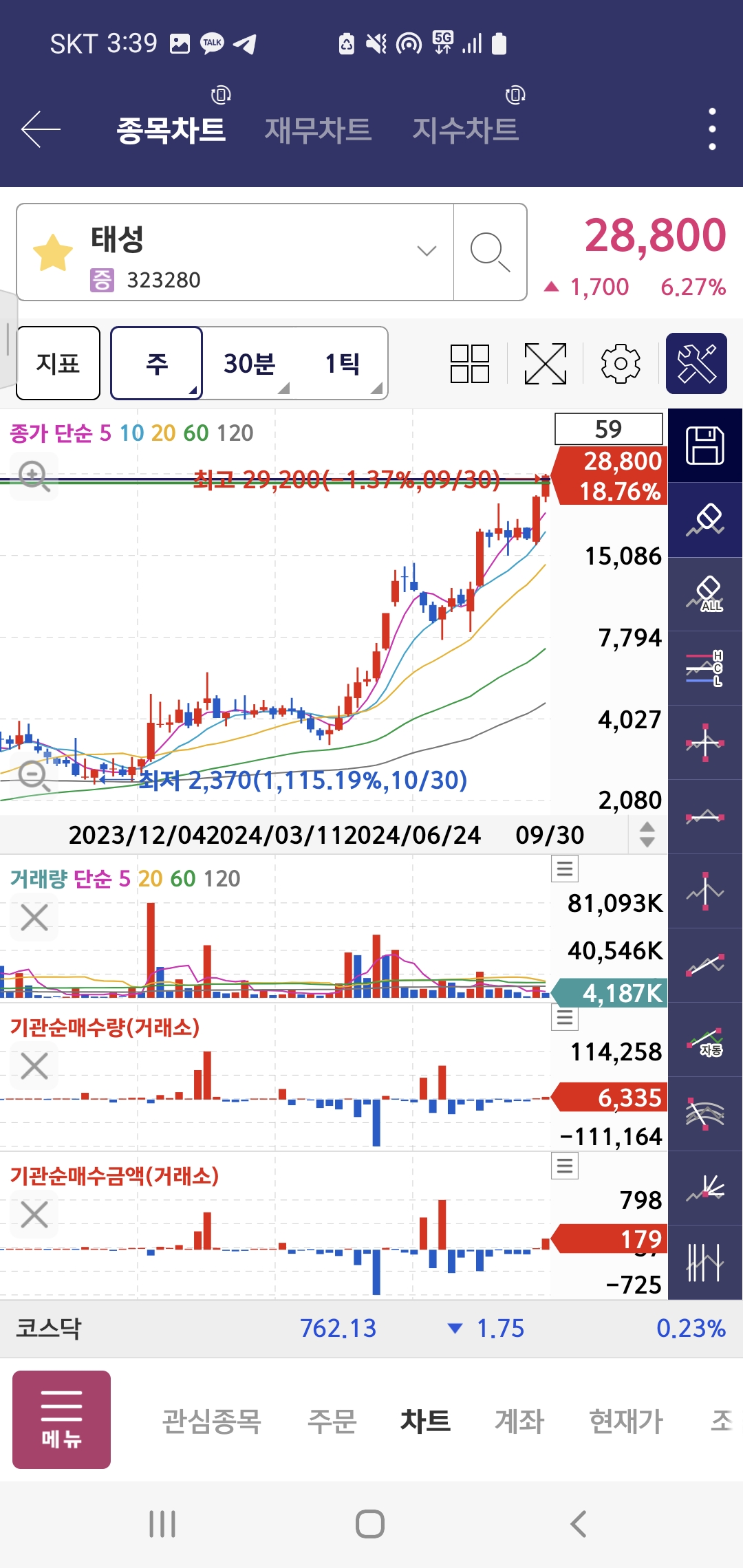Open the 메뉴 button
This screenshot has height=1568, width=743.
[x=61, y=1419]
